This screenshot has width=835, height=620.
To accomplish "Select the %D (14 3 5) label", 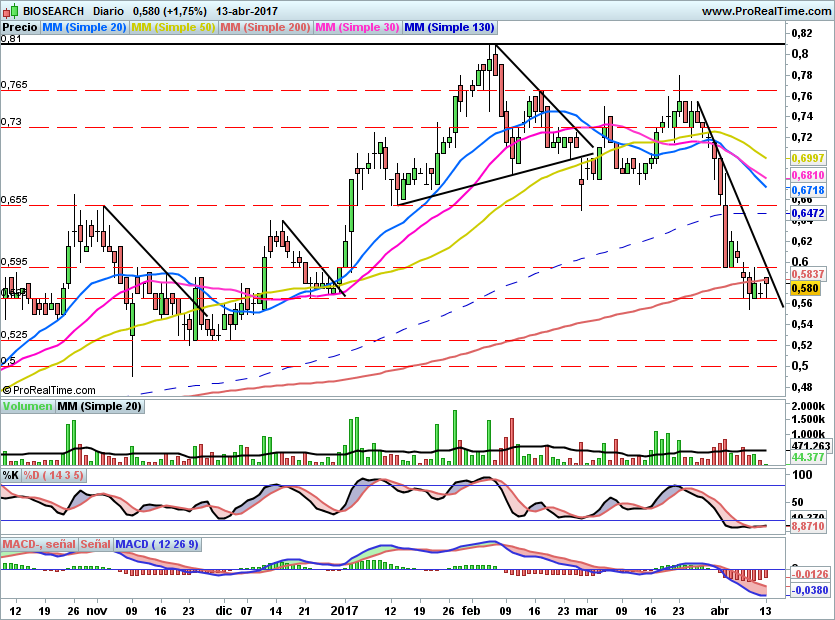I will (53, 475).
